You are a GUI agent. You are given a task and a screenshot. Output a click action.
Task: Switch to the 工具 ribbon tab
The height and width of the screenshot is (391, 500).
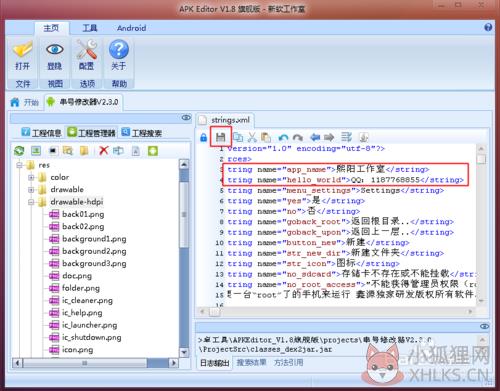coord(90,28)
